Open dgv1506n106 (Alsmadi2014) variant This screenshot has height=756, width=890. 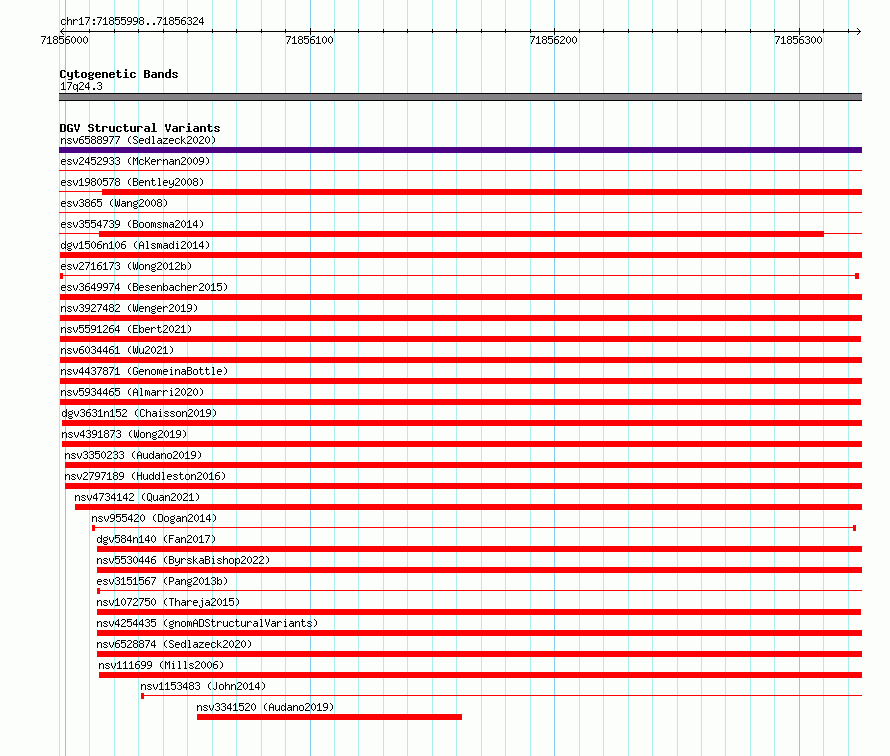click(x=135, y=245)
